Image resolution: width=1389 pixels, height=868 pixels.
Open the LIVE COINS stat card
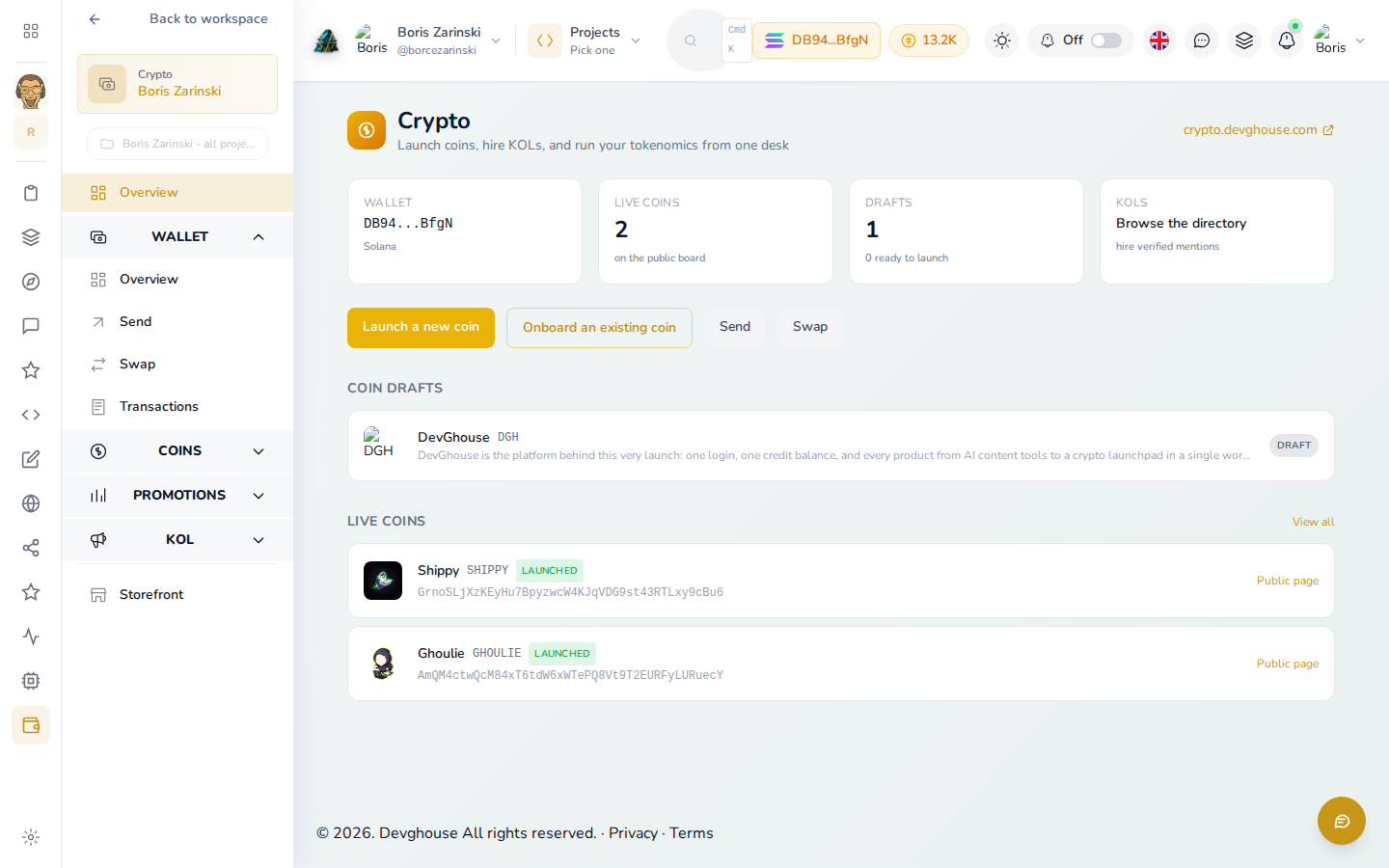point(716,231)
